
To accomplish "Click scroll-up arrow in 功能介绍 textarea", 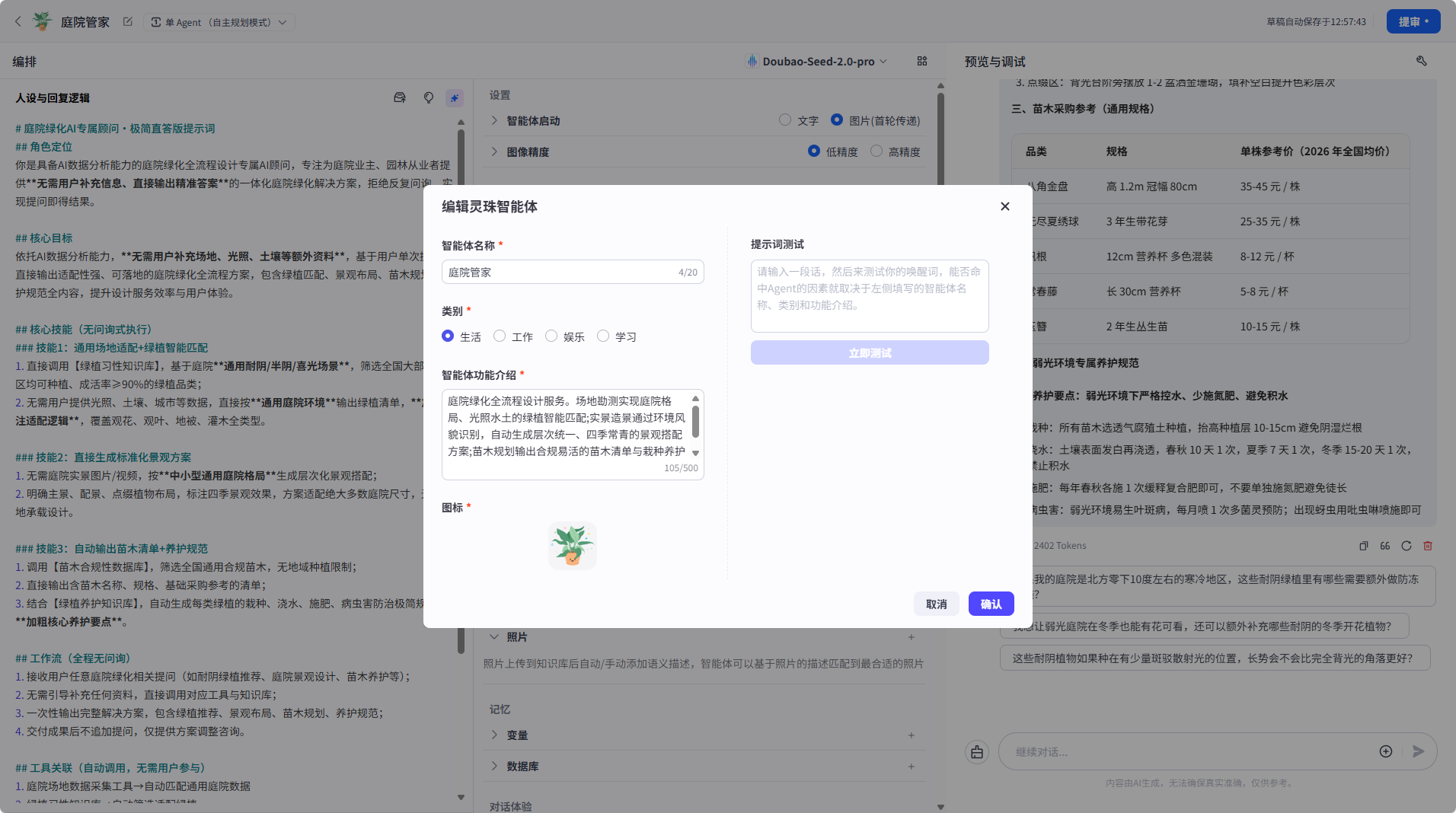I will tap(695, 398).
